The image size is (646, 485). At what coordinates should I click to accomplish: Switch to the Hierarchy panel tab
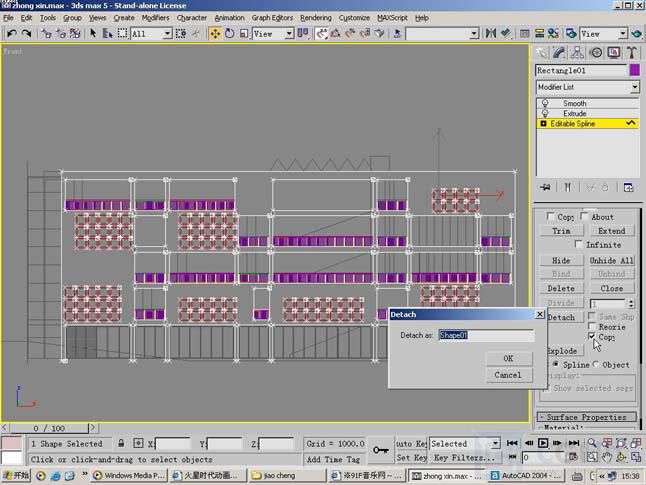coord(577,53)
